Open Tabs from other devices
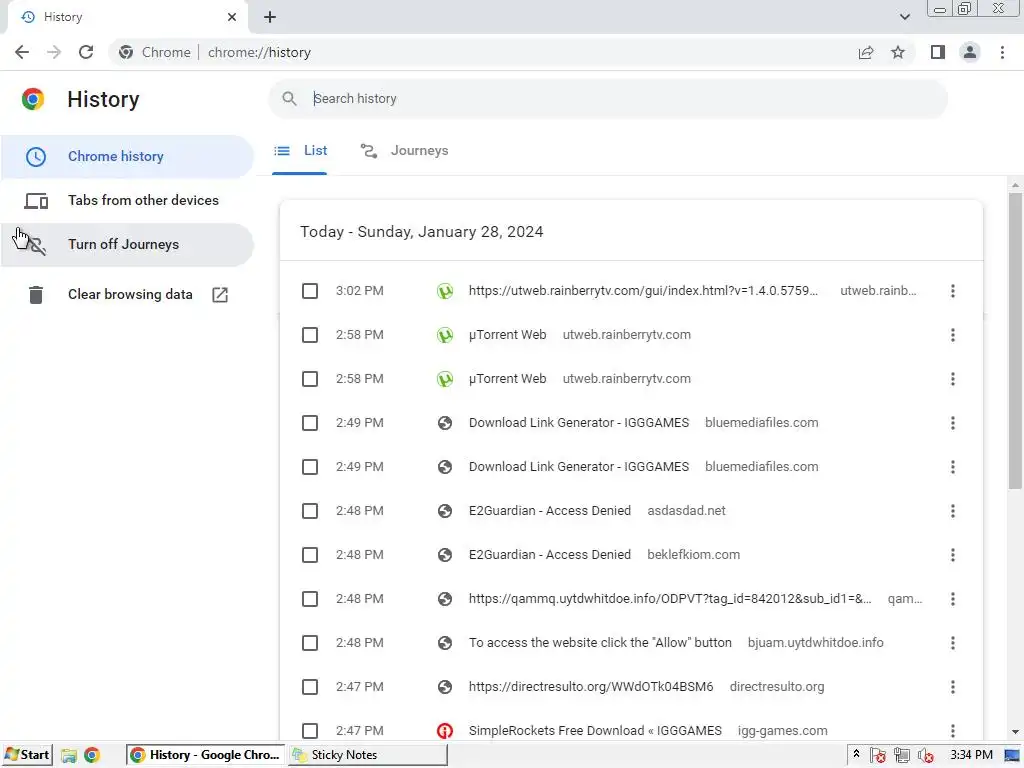The height and width of the screenshot is (768, 1024). [127, 200]
